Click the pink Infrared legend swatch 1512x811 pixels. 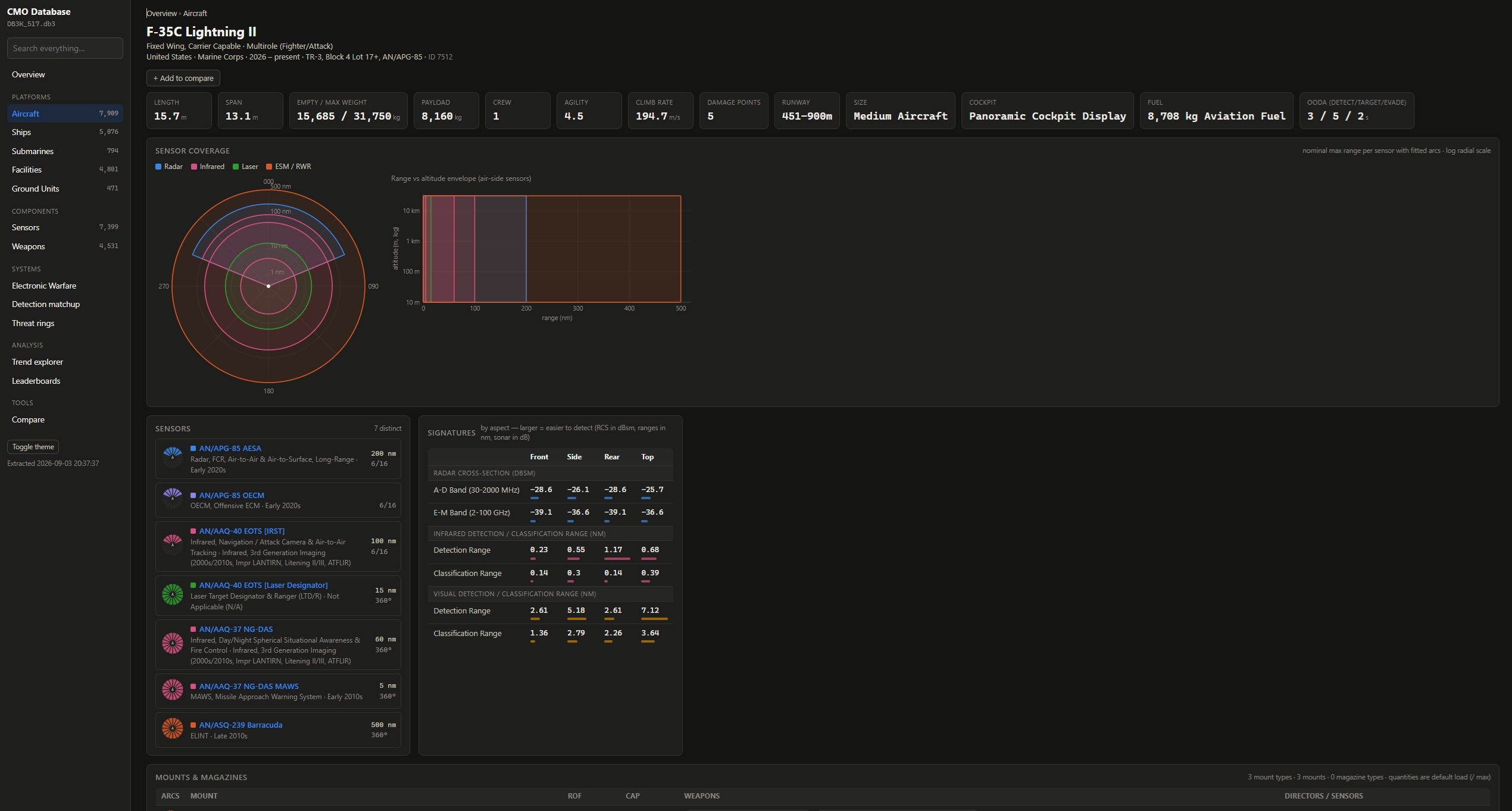[x=194, y=167]
